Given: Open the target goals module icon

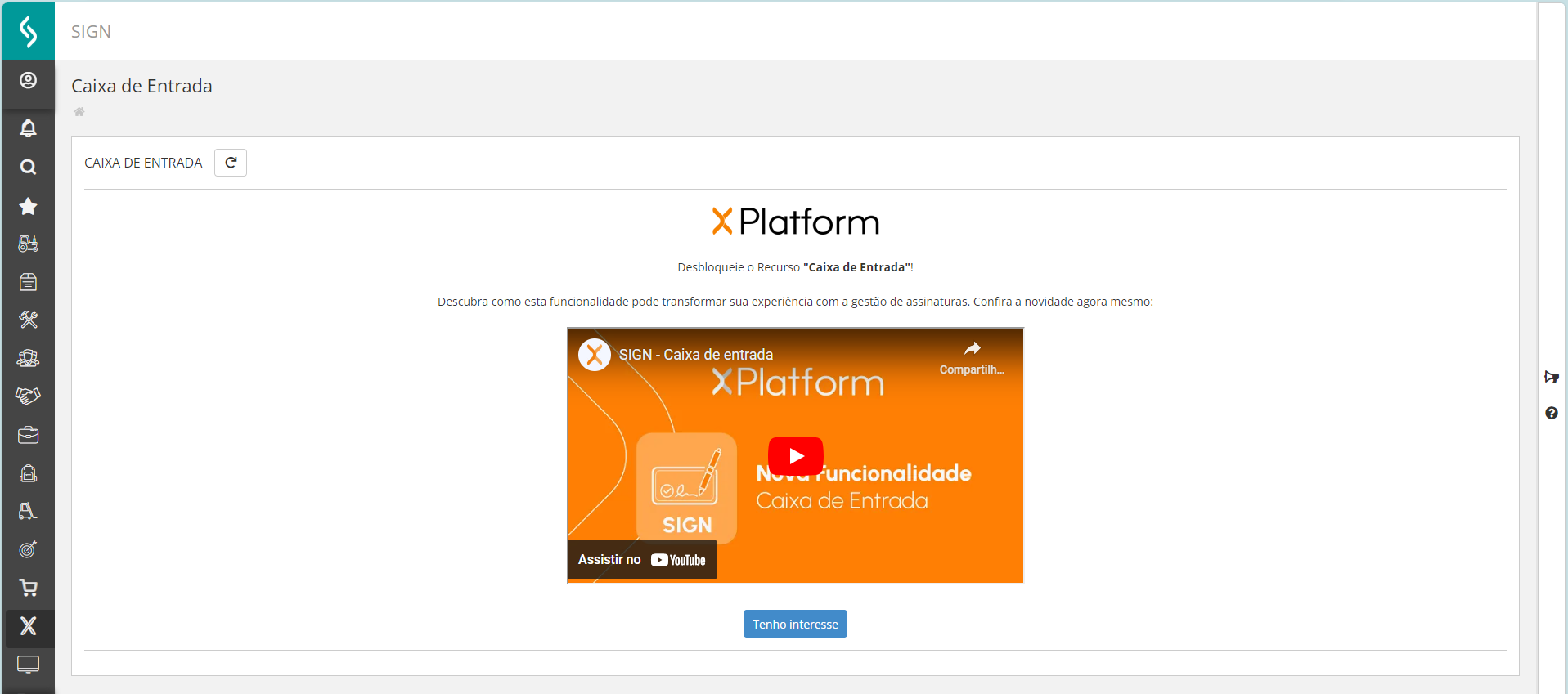Looking at the screenshot, I should pos(28,549).
